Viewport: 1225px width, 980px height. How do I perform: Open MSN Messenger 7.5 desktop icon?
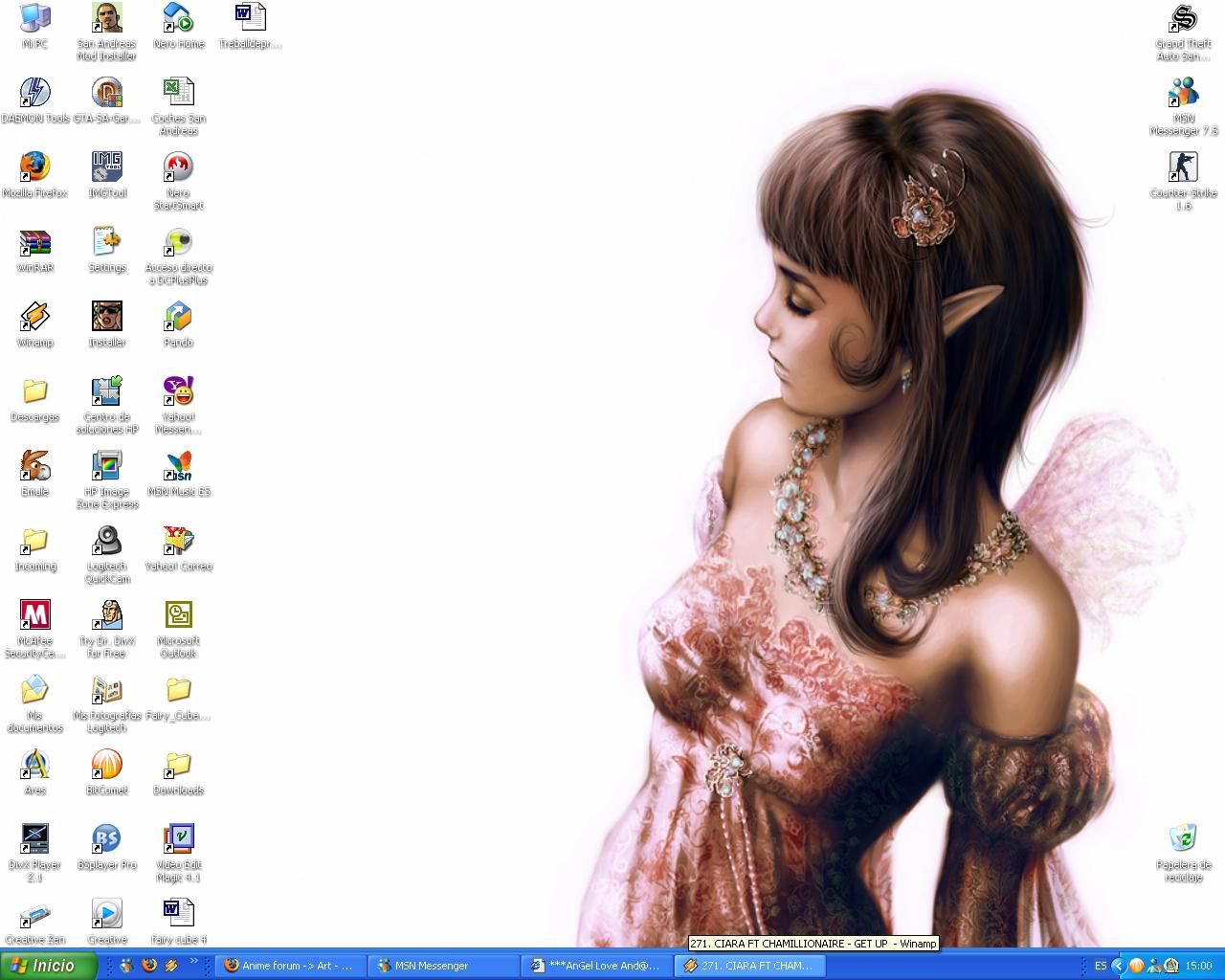(1184, 106)
